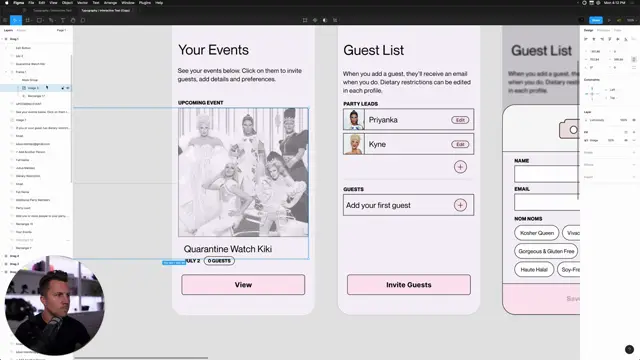Add an Effect with its plus
Screen dimensions: 640x360
point(634,165)
